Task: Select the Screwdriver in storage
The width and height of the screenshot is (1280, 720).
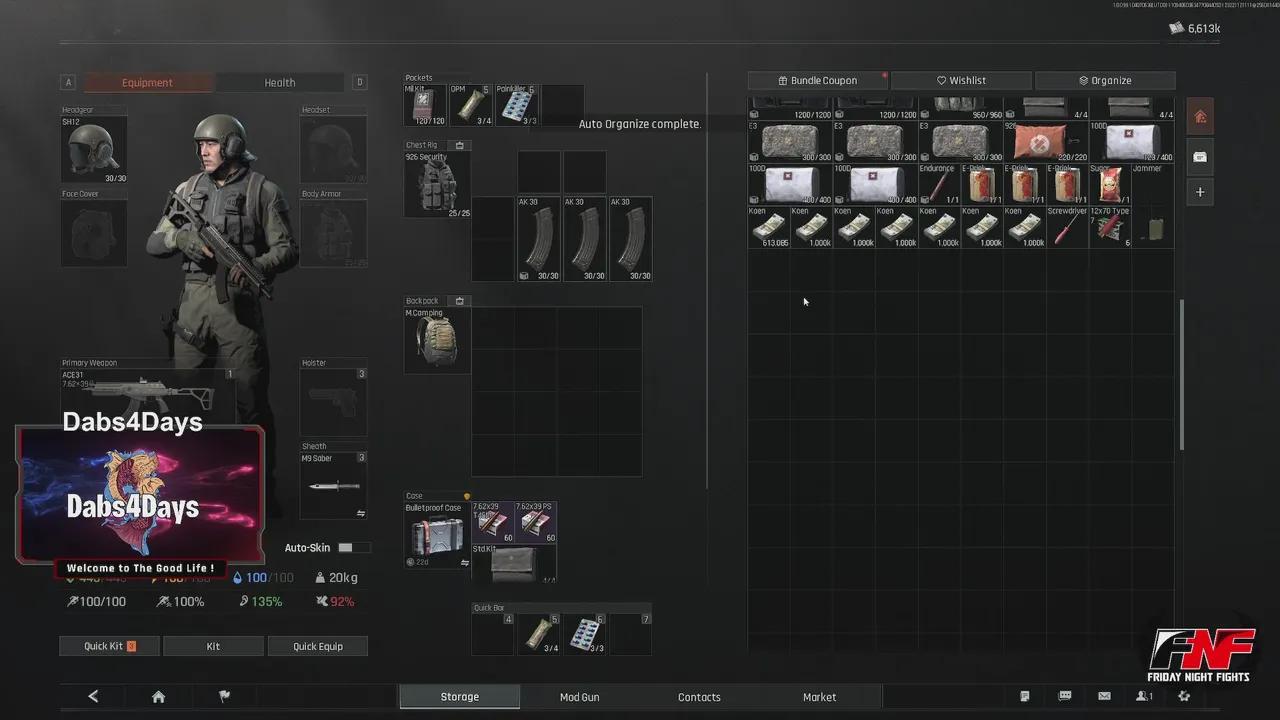Action: [1067, 227]
